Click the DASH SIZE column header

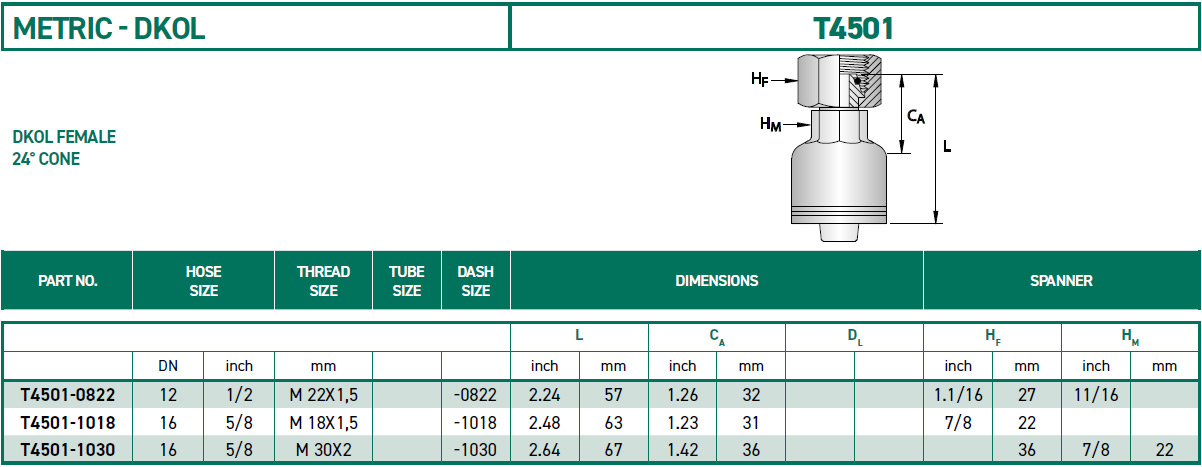(x=475, y=281)
